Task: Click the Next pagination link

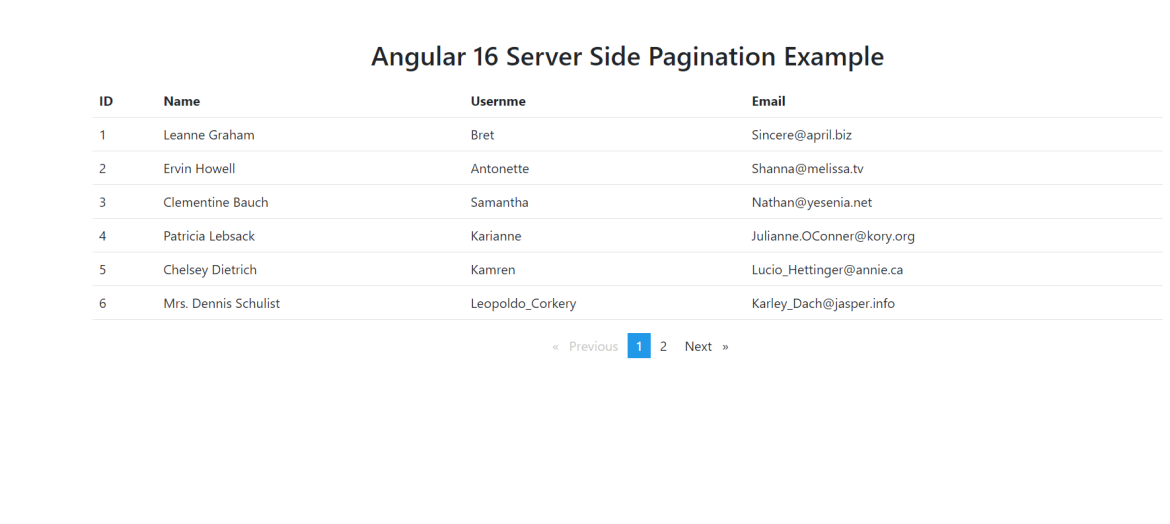Action: (x=698, y=346)
